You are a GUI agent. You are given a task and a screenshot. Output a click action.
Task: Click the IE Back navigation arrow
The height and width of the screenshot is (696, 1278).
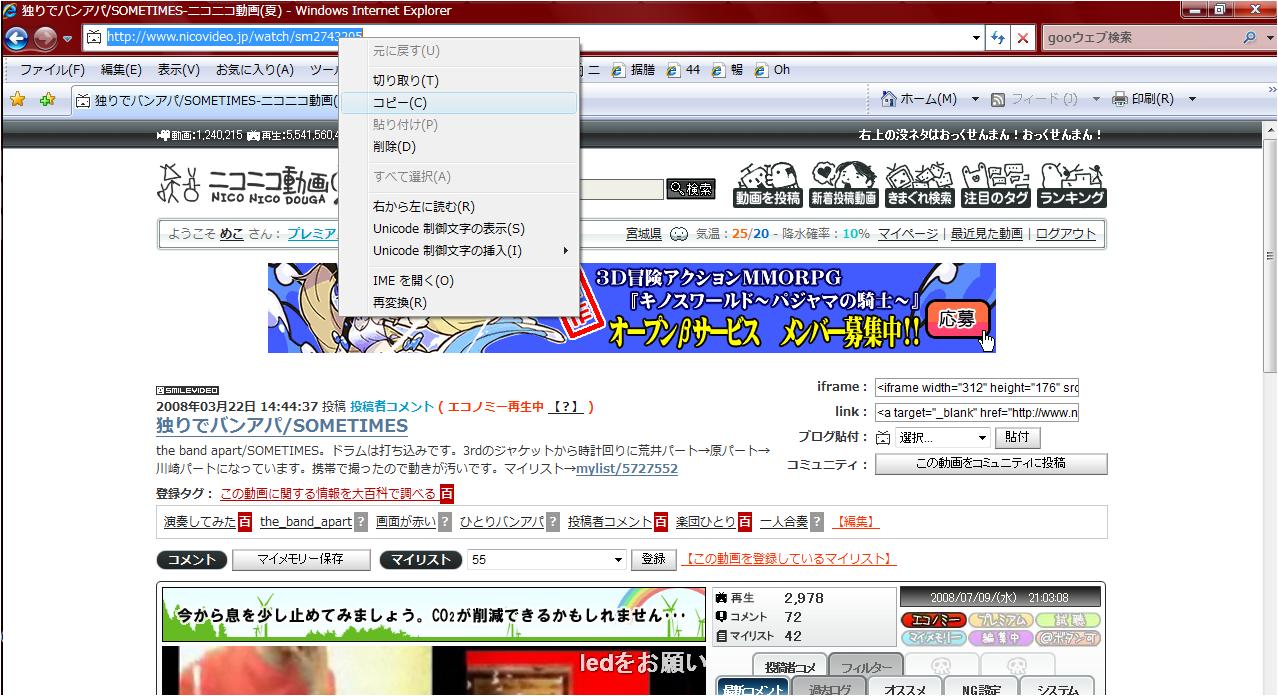click(x=17, y=38)
